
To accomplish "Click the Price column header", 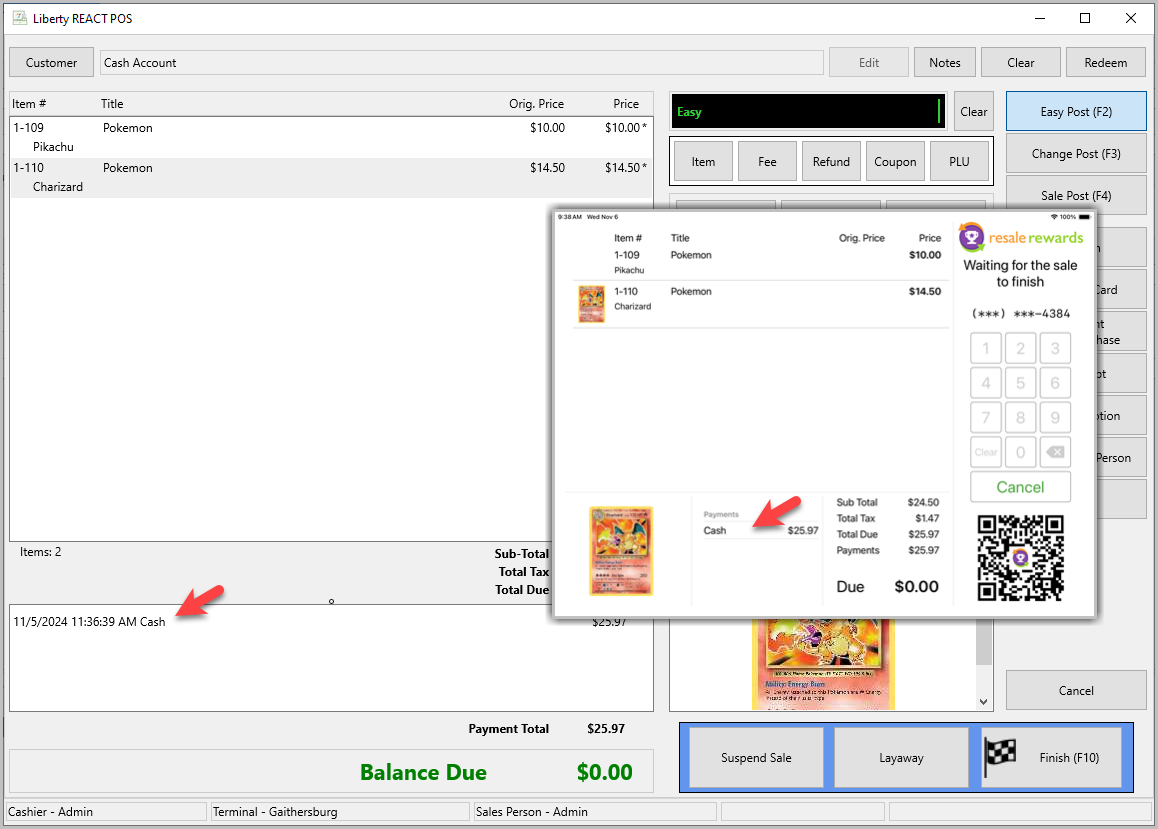I will pyautogui.click(x=626, y=104).
